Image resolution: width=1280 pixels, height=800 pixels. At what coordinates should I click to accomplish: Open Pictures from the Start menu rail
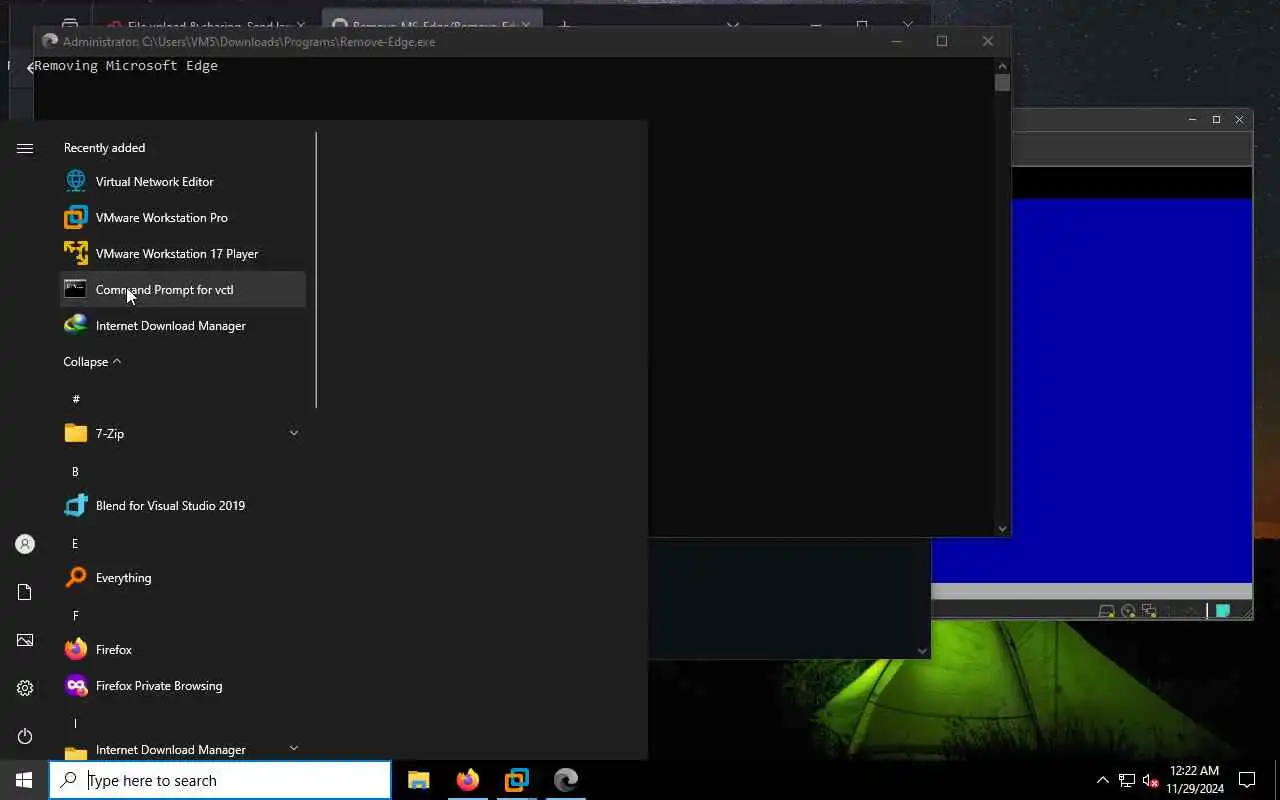pyautogui.click(x=25, y=640)
